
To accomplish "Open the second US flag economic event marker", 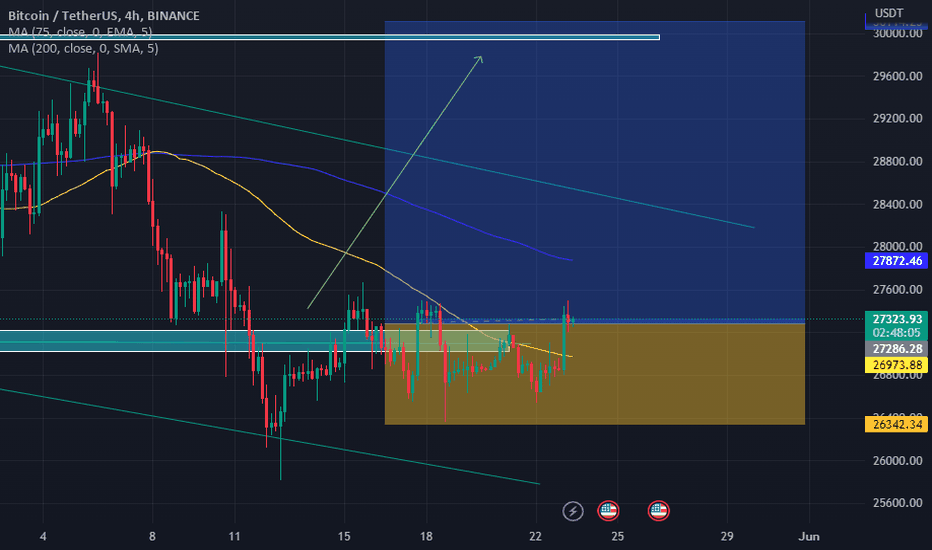I will point(658,511).
